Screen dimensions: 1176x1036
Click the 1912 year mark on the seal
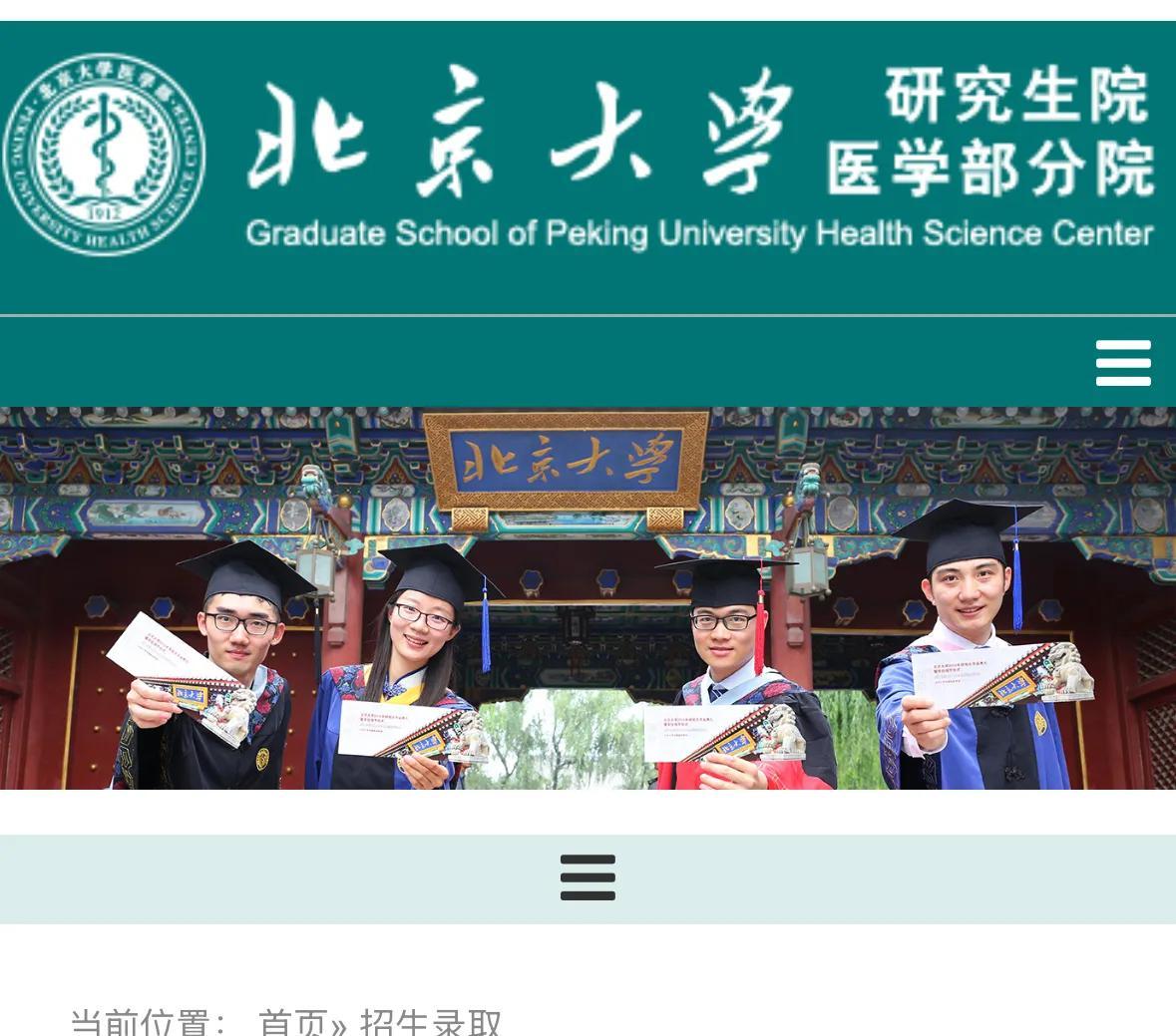(x=105, y=211)
